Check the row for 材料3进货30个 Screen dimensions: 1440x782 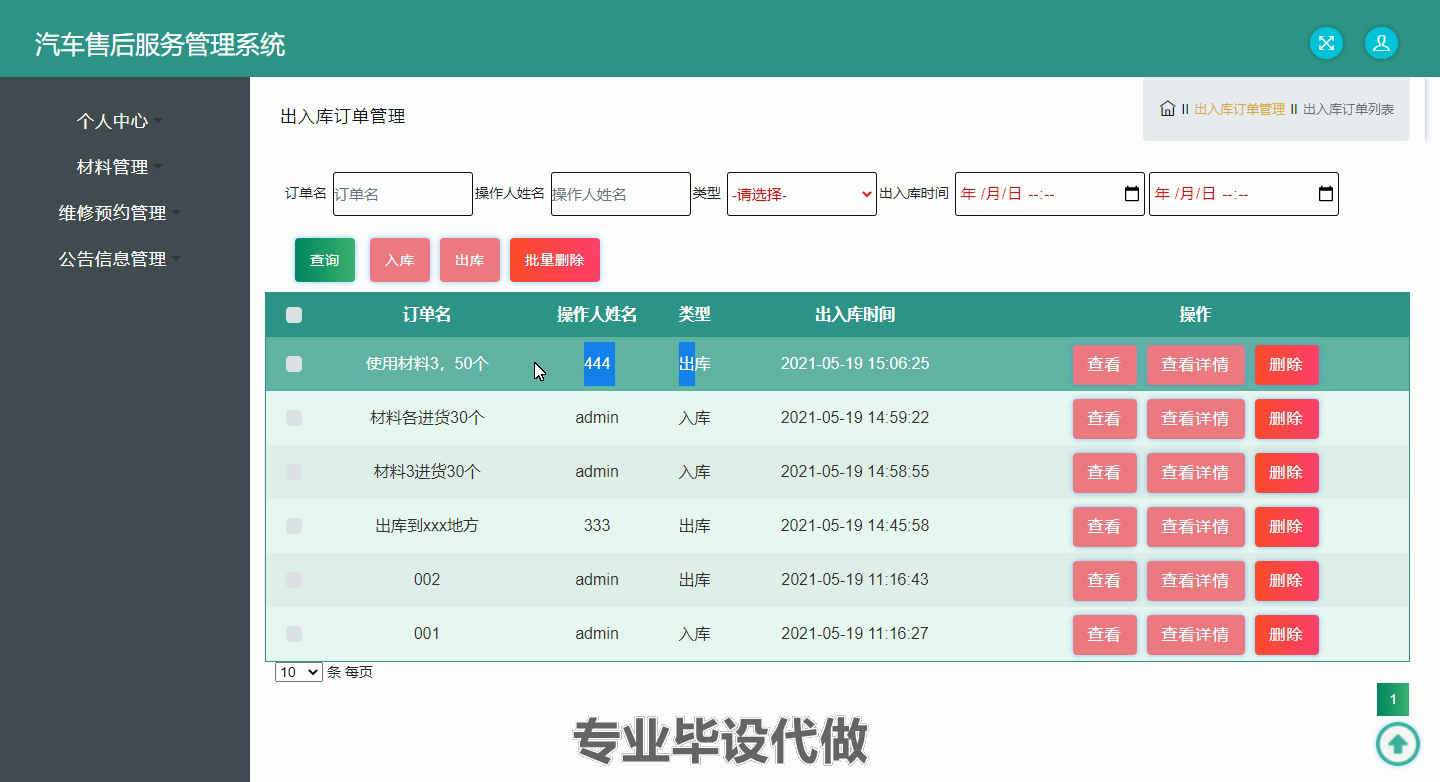[x=294, y=472]
